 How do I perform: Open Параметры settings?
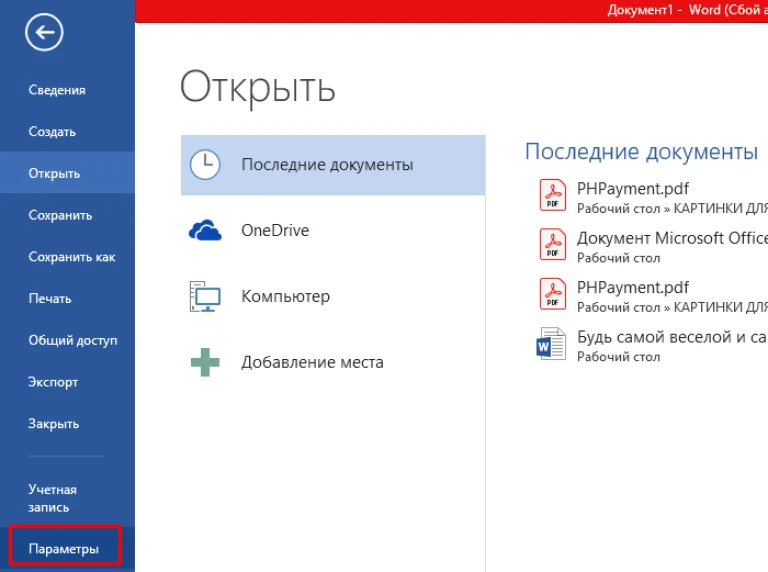pyautogui.click(x=65, y=548)
